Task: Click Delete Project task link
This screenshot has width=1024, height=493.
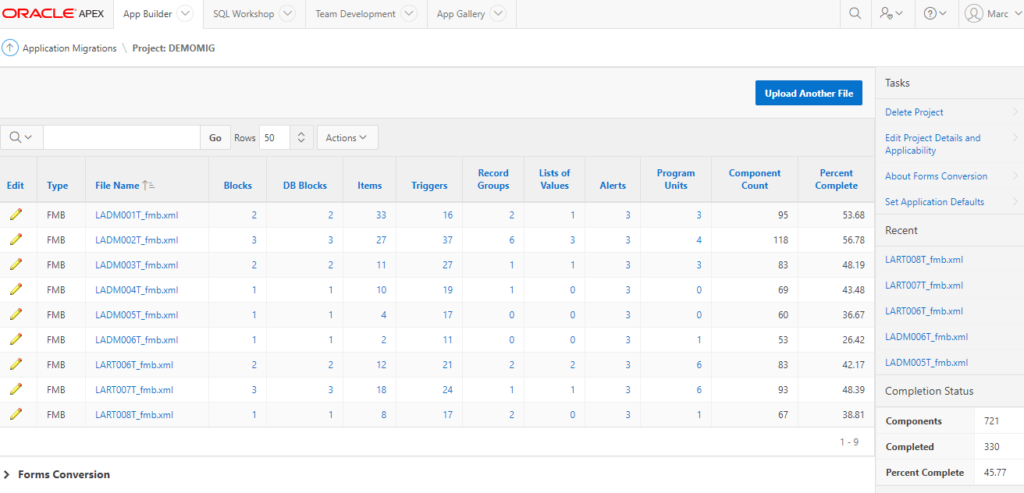Action: tap(914, 112)
